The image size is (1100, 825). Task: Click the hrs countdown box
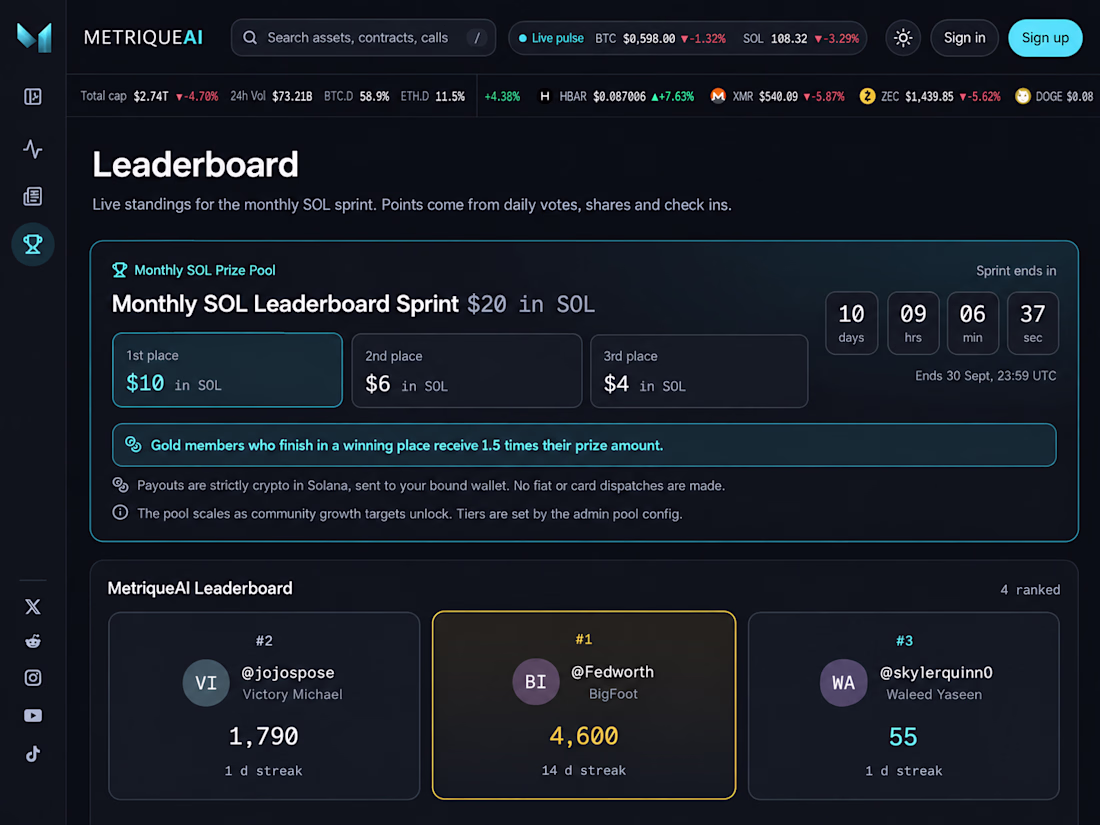pos(913,323)
